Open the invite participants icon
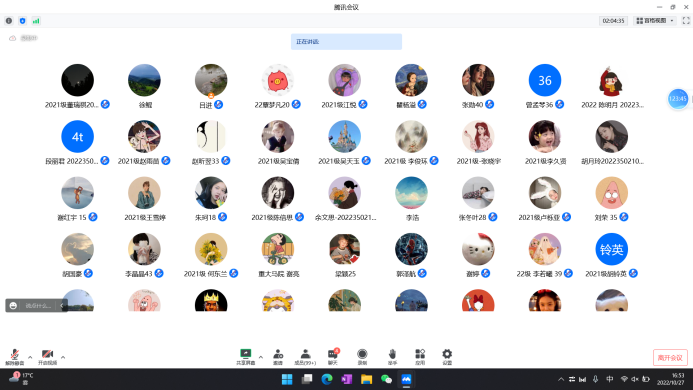The image size is (693, 390). coord(278,356)
